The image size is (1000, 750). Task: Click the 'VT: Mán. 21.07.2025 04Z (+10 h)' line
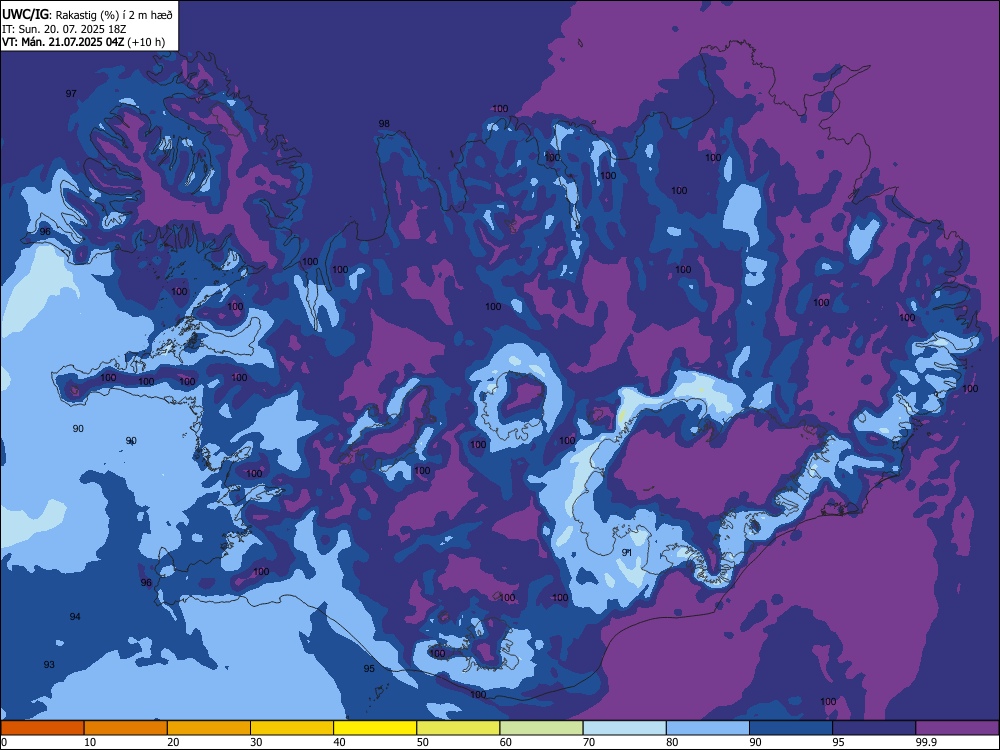[x=84, y=42]
